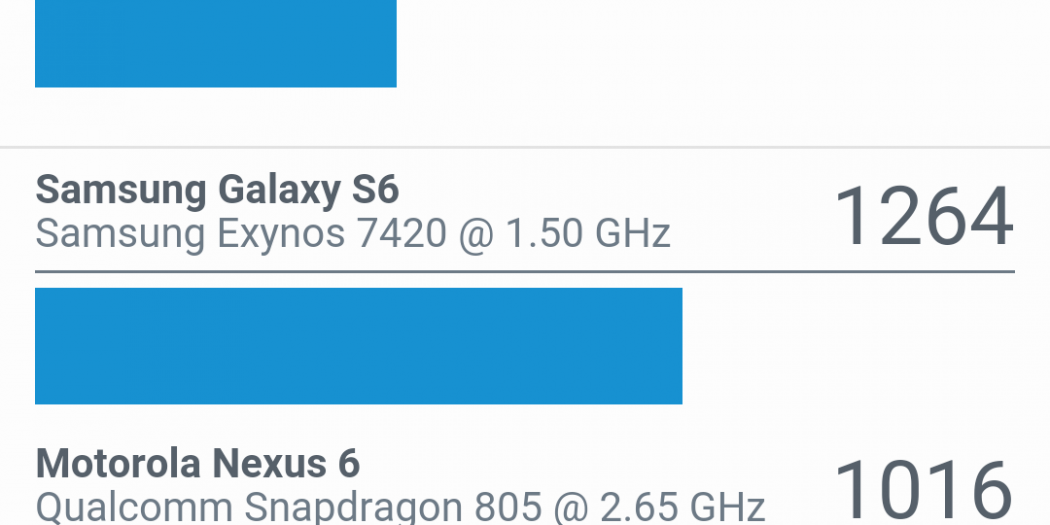Click the word "Motorola" in the device title
Screen dimensions: 1050x525
point(110,464)
